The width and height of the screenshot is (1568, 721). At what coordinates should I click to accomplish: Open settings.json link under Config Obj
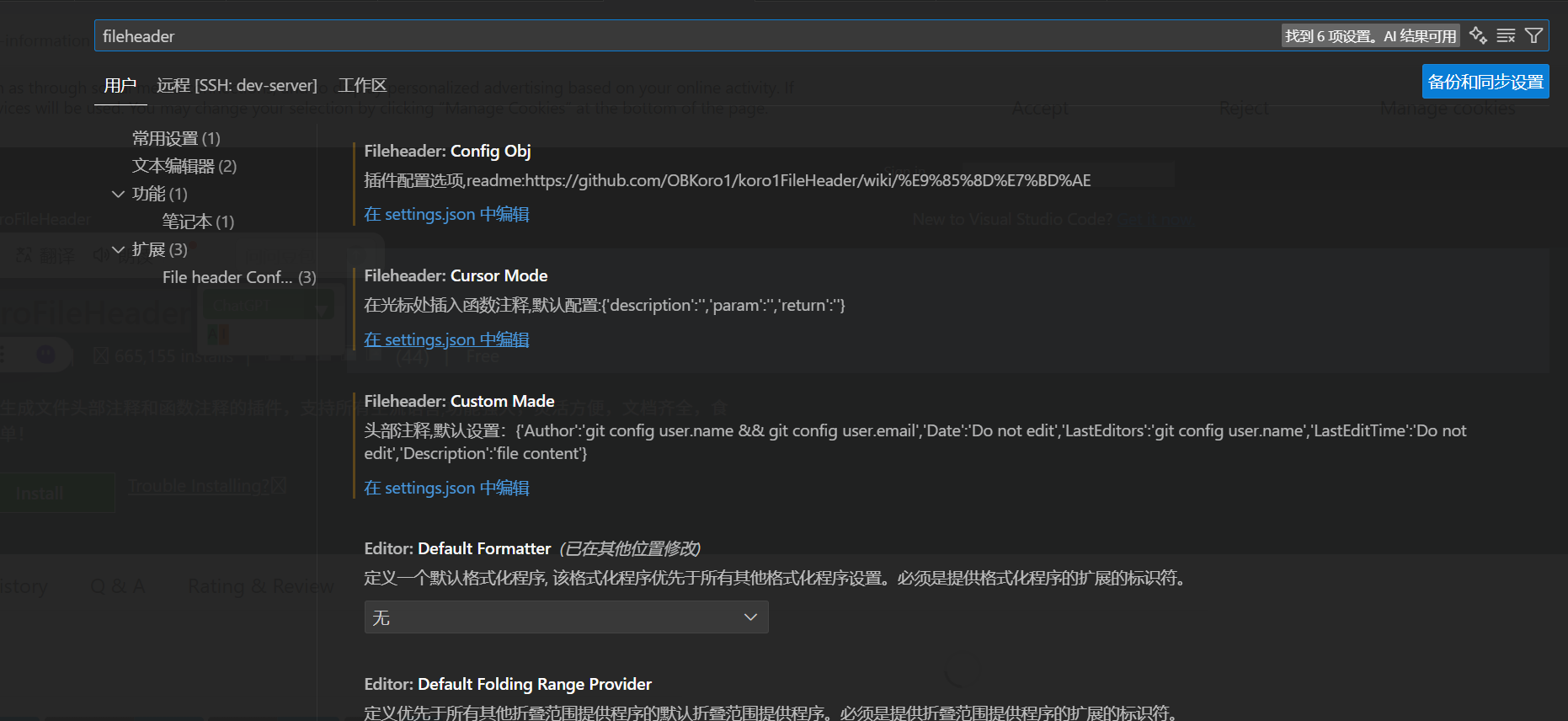click(x=446, y=214)
